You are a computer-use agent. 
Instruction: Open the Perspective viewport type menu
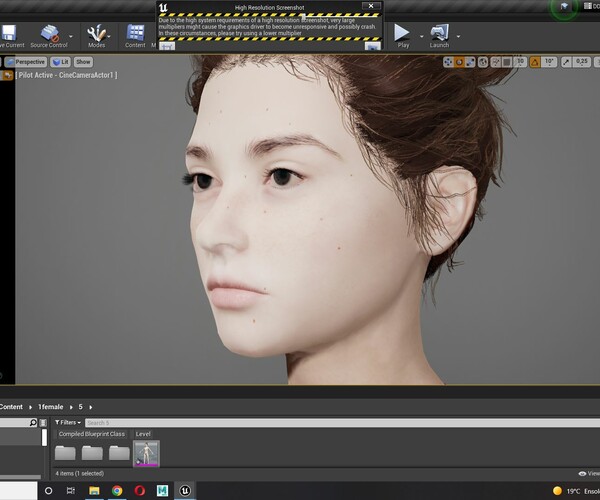(26, 62)
